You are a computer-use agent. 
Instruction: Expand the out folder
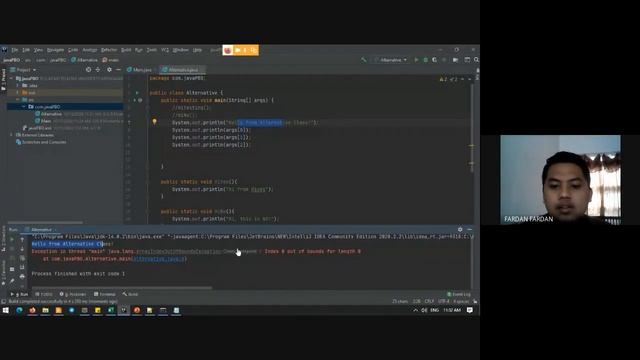[x=18, y=93]
